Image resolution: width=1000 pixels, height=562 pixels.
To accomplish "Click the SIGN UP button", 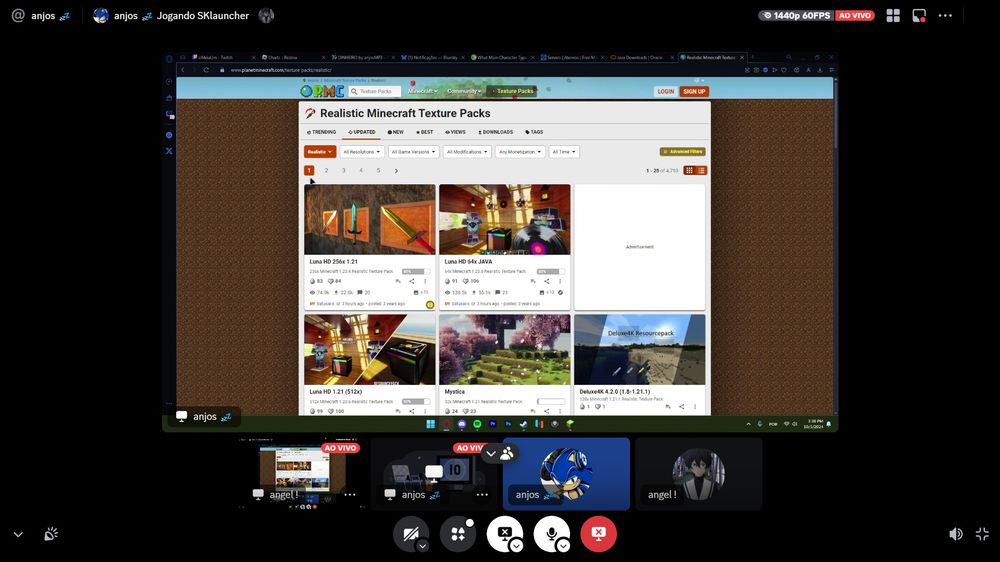I will pos(694,91).
